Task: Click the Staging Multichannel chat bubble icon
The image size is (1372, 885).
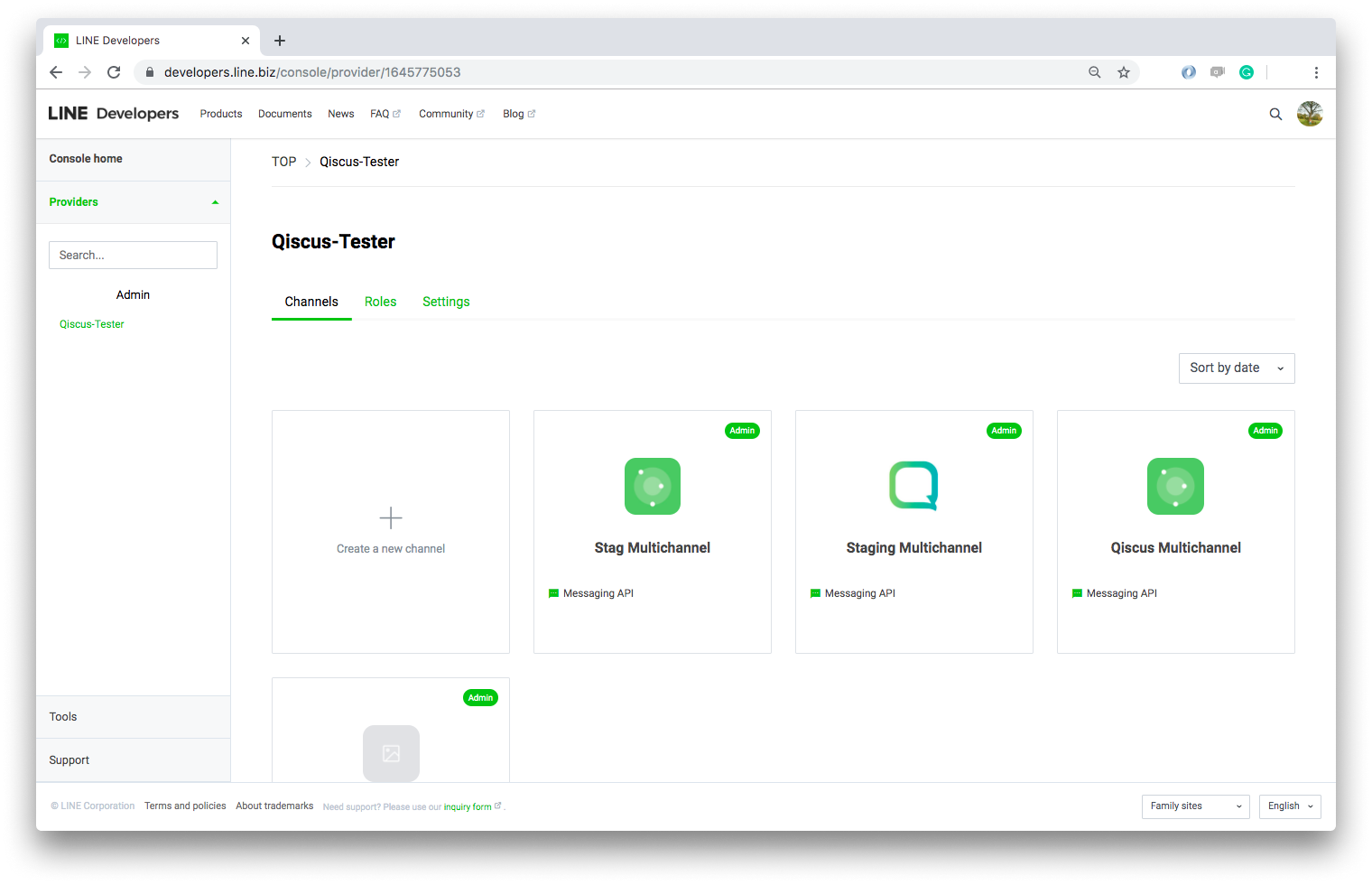Action: coord(913,486)
